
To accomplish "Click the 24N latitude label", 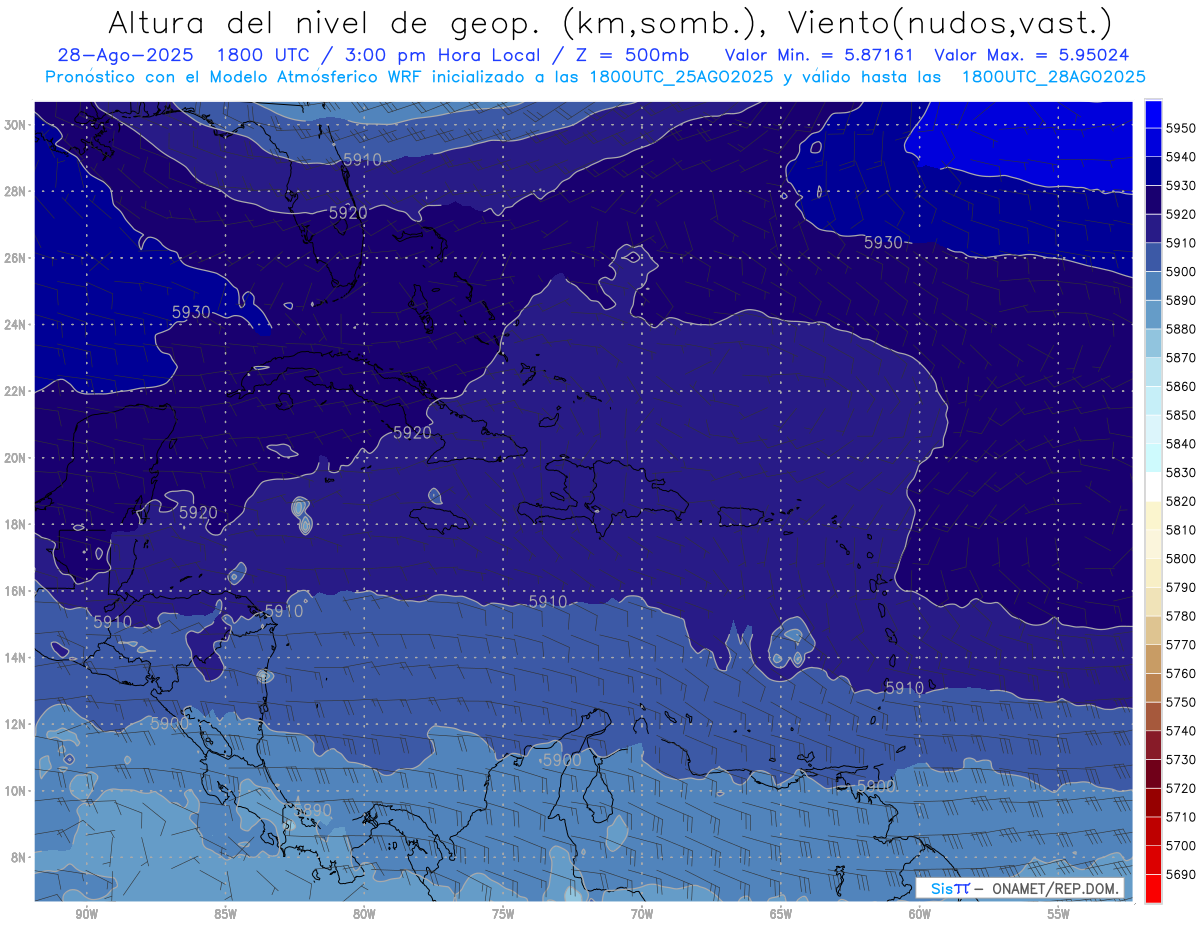I will (x=15, y=325).
